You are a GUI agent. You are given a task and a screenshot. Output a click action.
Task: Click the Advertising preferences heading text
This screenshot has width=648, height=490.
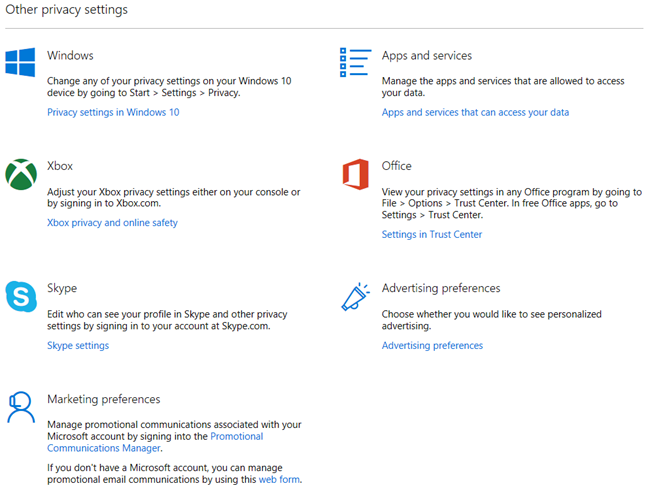coord(441,288)
